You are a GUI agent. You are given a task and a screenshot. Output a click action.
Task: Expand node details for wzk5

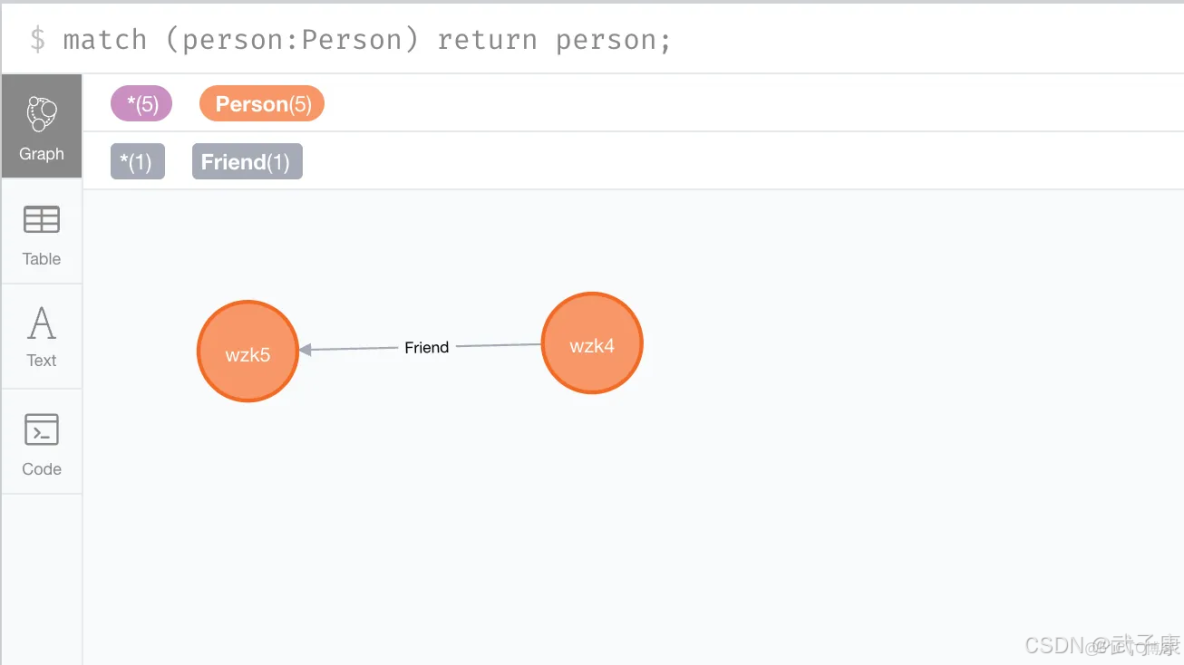(248, 352)
